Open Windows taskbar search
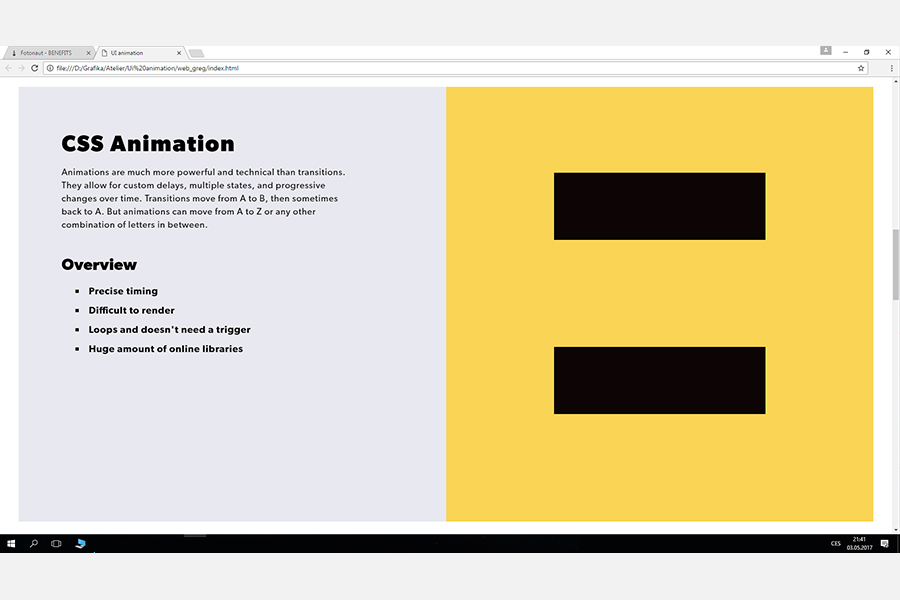900x600 pixels. pyautogui.click(x=34, y=543)
